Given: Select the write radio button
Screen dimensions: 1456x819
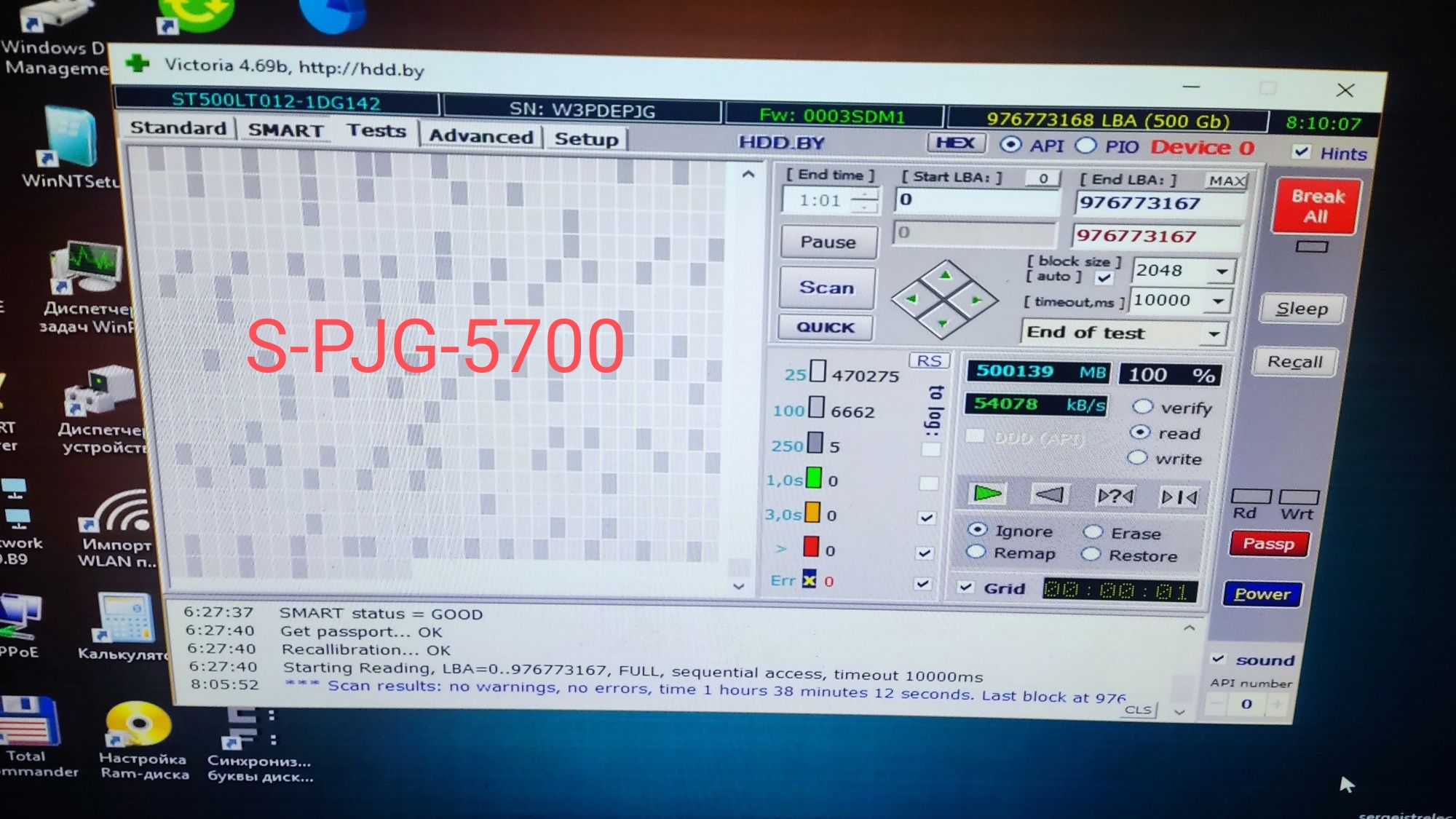Looking at the screenshot, I should pos(1137,457).
